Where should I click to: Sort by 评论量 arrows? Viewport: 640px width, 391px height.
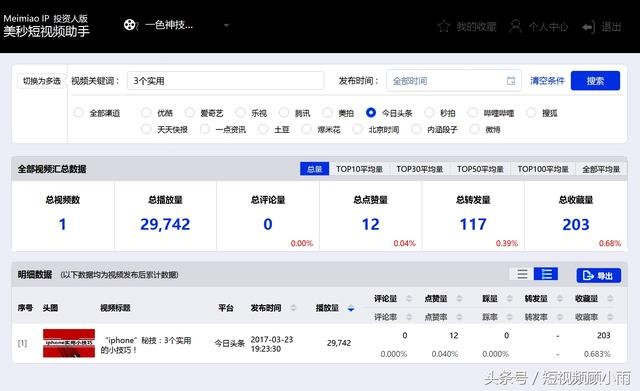point(409,299)
